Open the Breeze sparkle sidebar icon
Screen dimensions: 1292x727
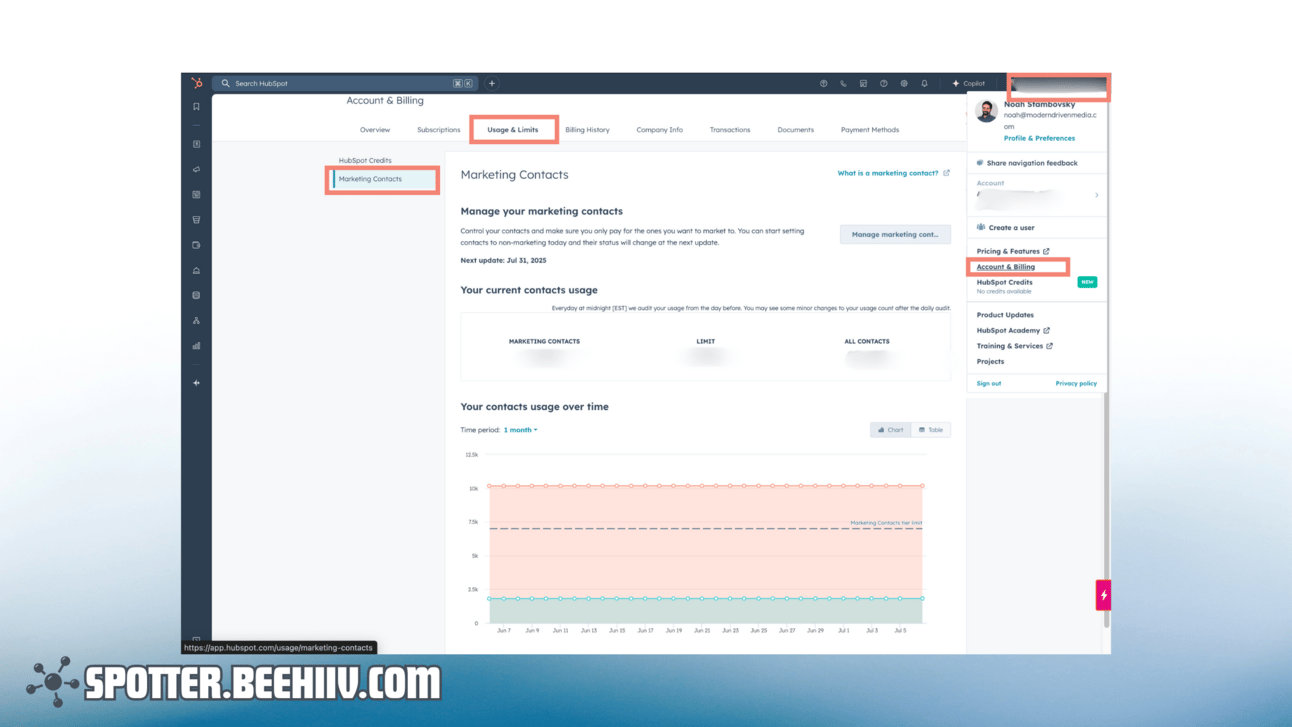pyautogui.click(x=196, y=383)
